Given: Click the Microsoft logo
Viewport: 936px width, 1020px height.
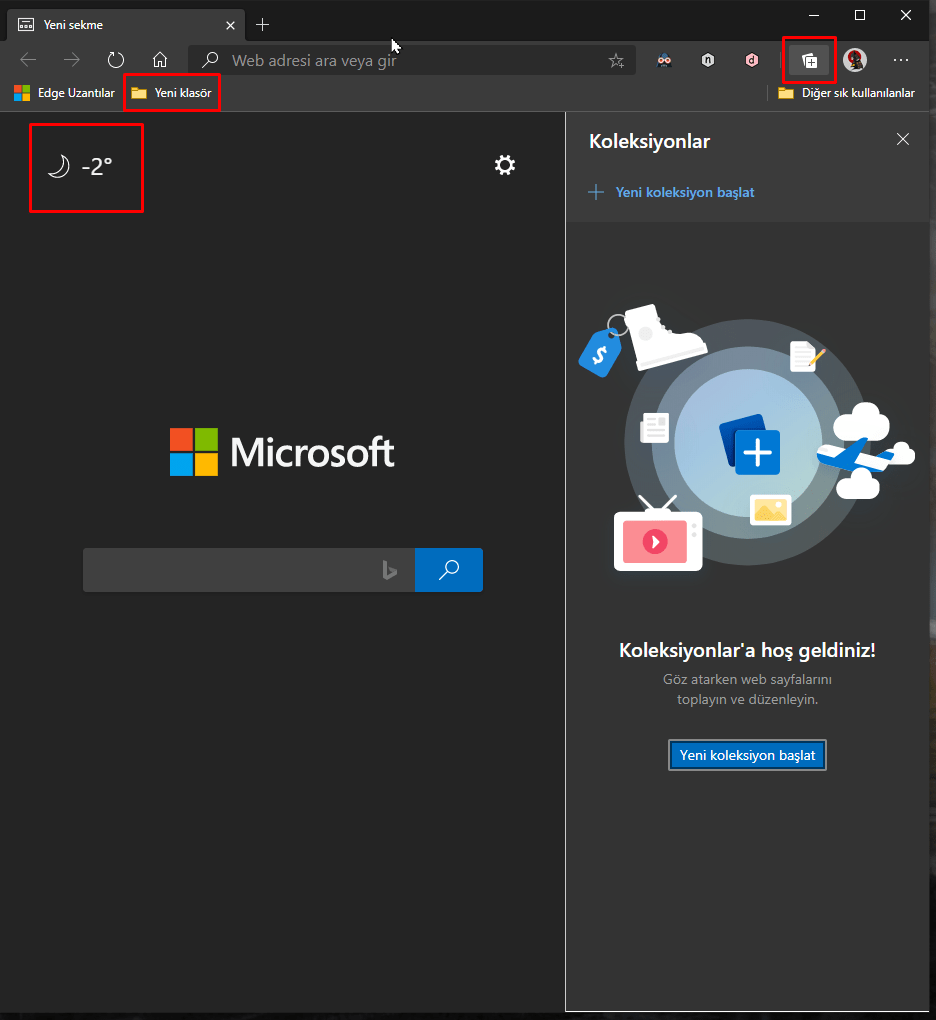Looking at the screenshot, I should coord(282,452).
